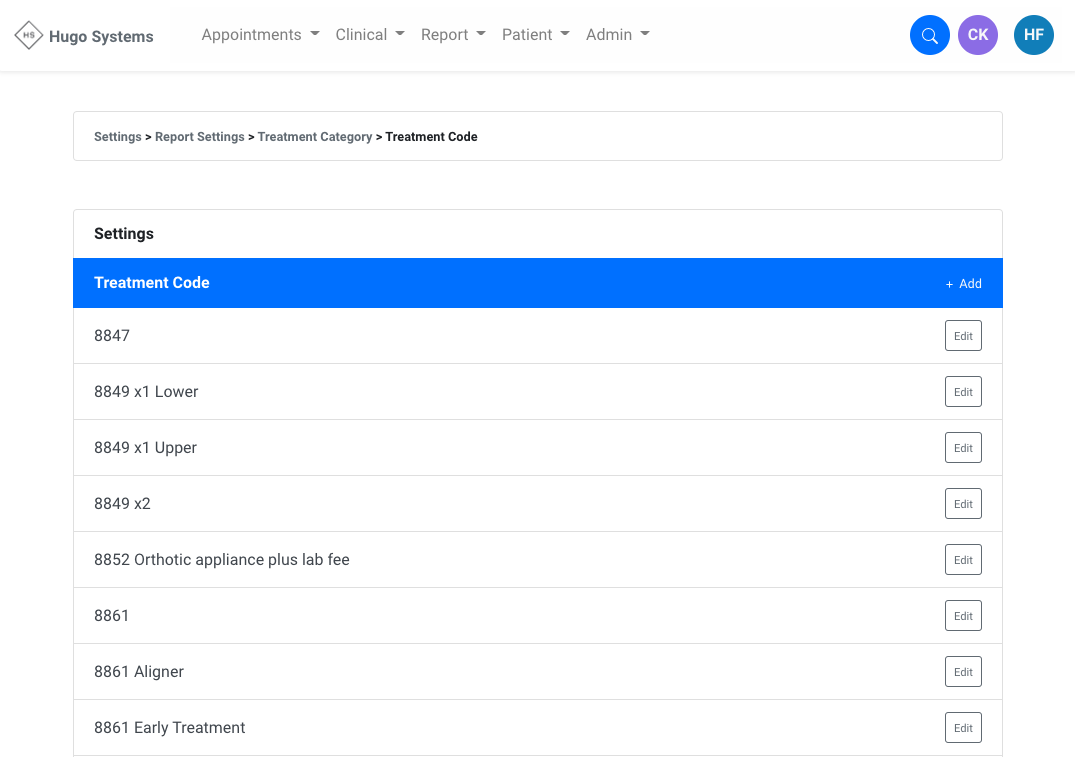Edit the 8849 x1 Lower code
This screenshot has height=757, width=1075.
click(x=963, y=392)
